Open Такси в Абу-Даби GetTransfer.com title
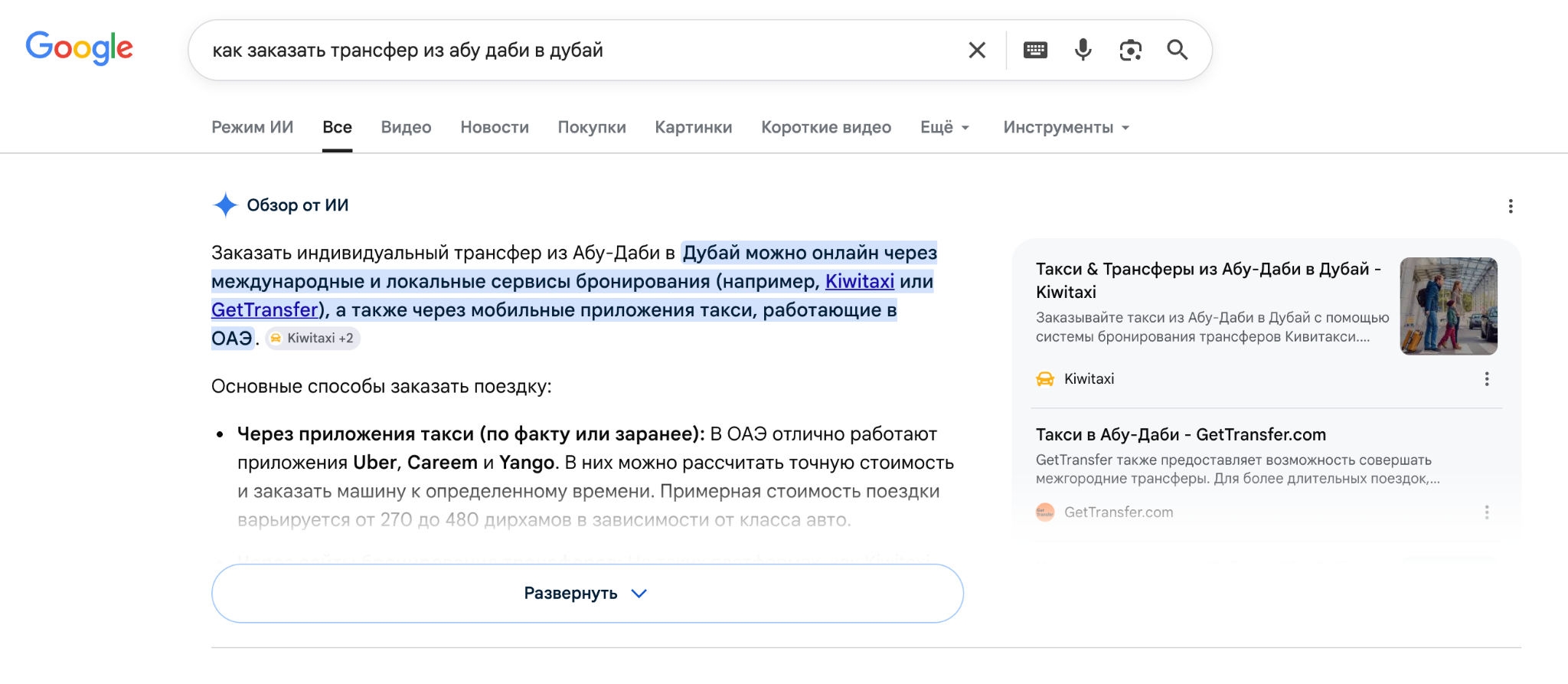The height and width of the screenshot is (684, 1568). 1181,434
